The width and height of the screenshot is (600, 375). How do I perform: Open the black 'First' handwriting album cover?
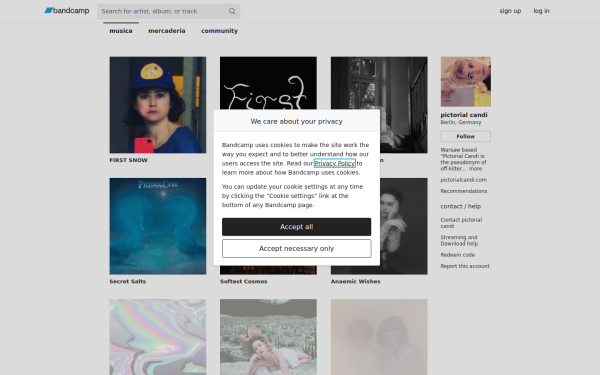click(268, 83)
